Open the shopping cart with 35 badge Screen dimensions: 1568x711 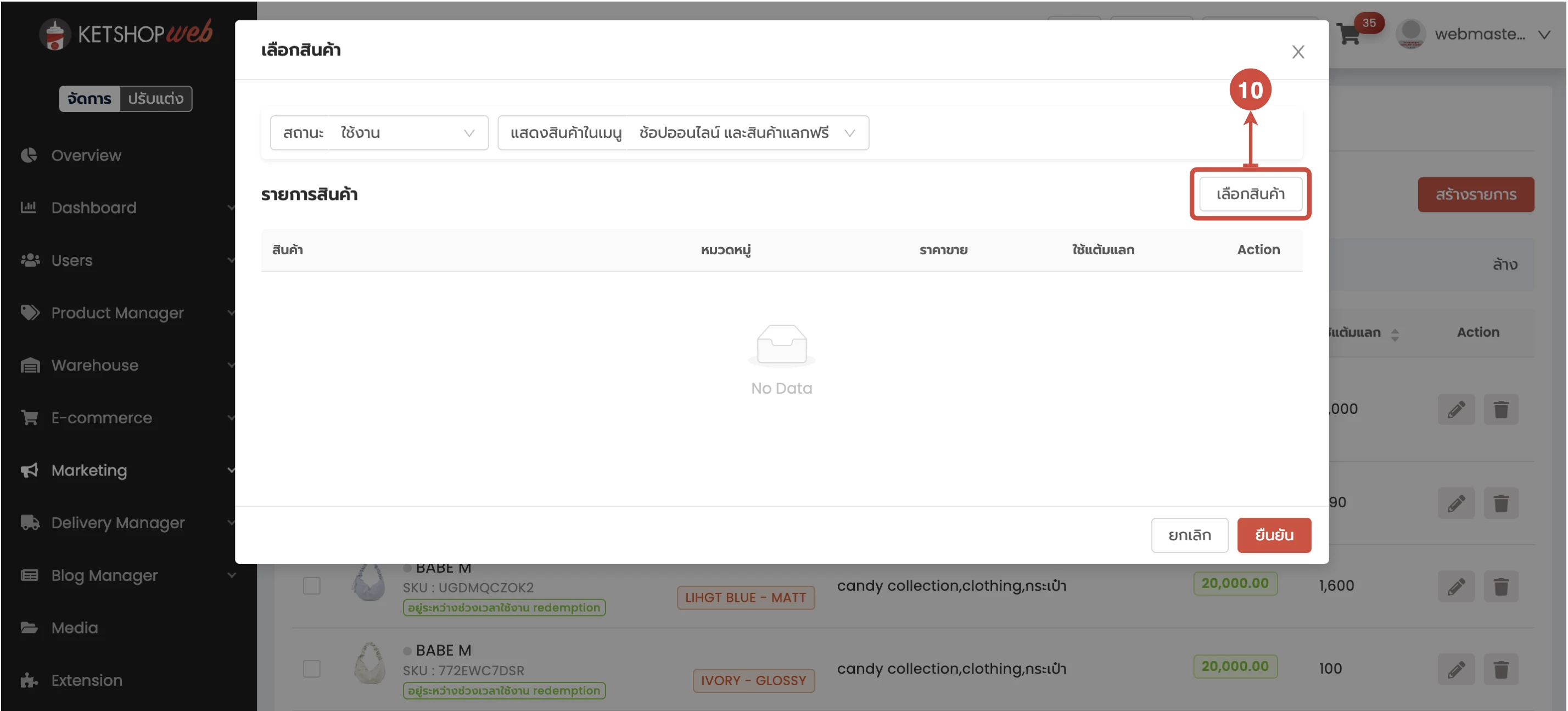(x=1350, y=34)
